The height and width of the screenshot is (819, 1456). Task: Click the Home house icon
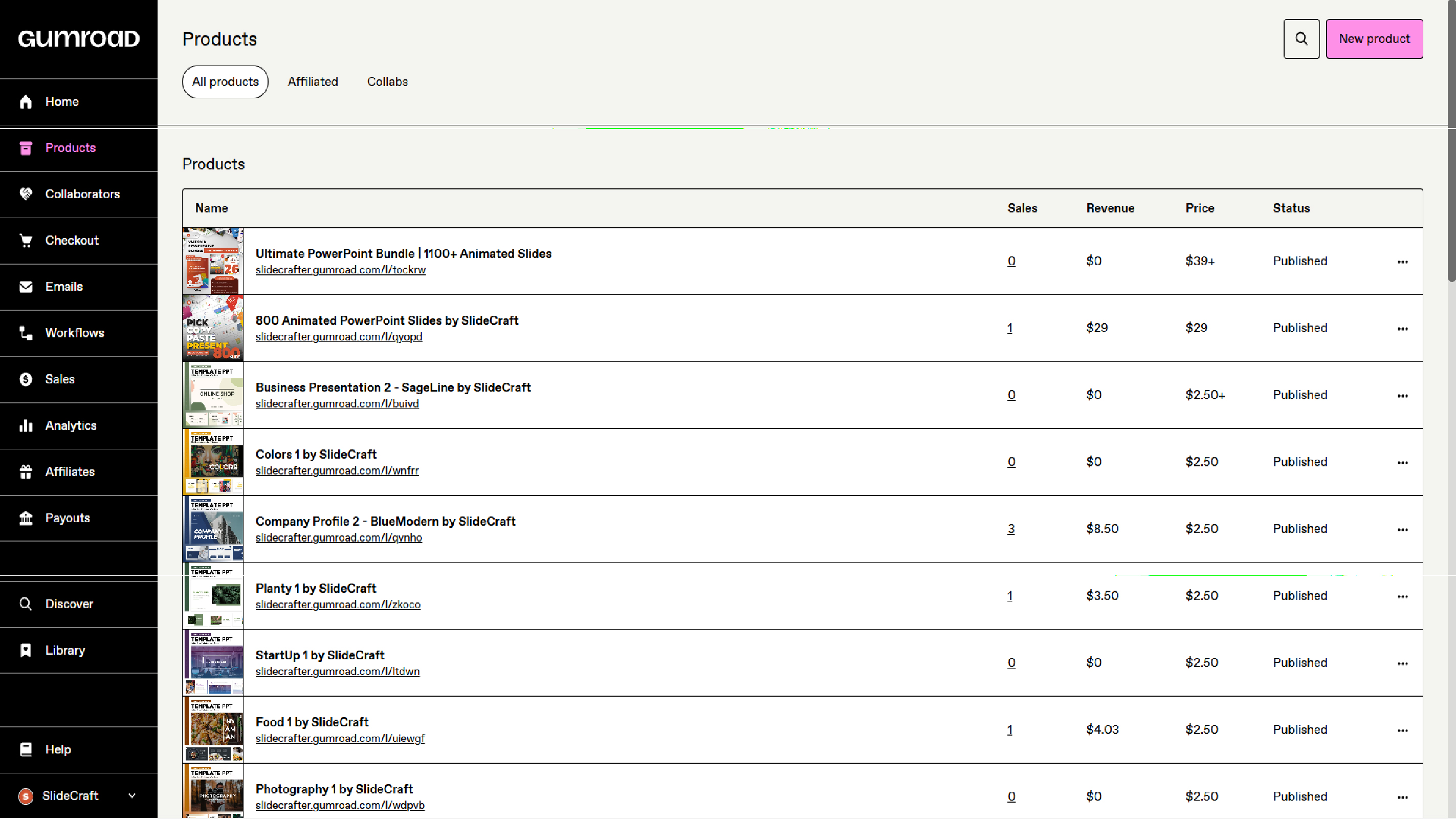pos(26,102)
